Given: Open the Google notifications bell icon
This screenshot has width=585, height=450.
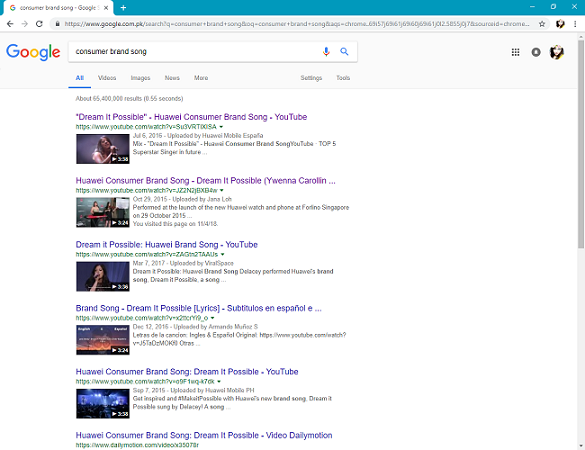Looking at the screenshot, I should pos(536,52).
